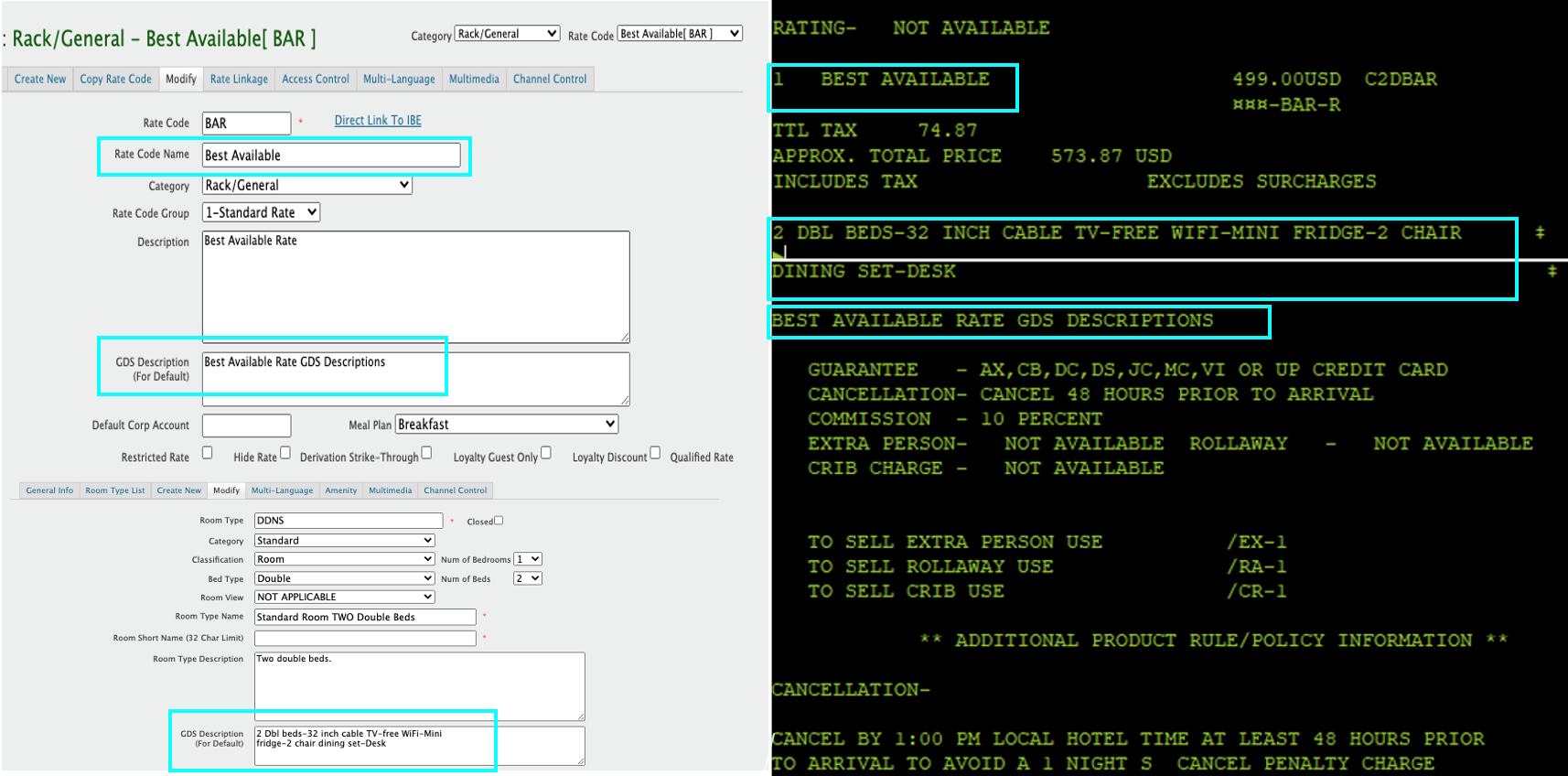This screenshot has height=776, width=1568.
Task: Click the room GDS Description text area
Action: click(x=419, y=746)
